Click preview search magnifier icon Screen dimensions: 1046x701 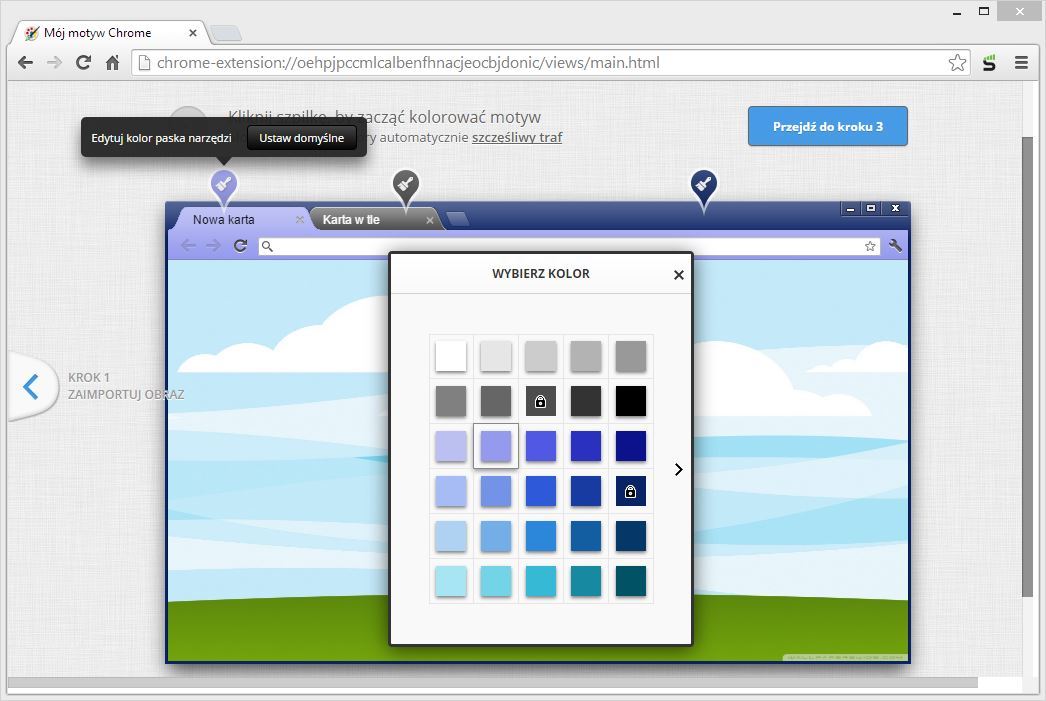click(x=268, y=246)
